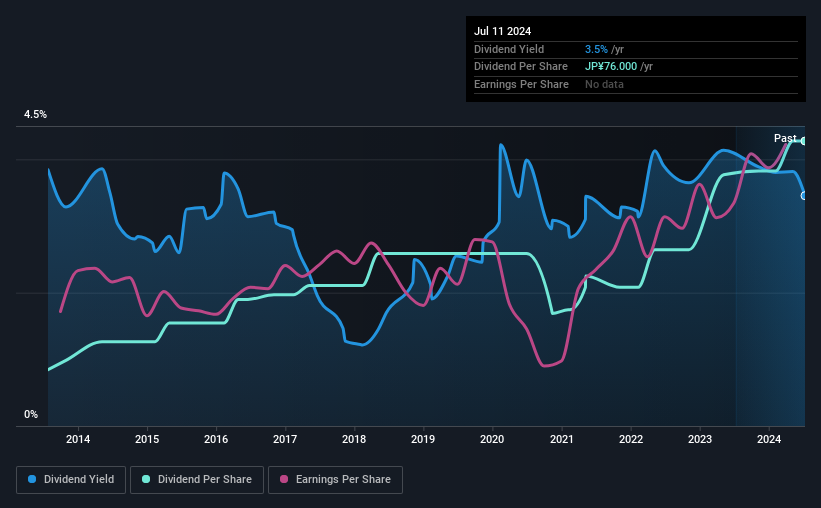Click the 4.5% y-axis label
This screenshot has height=508, width=821.
[x=36, y=114]
